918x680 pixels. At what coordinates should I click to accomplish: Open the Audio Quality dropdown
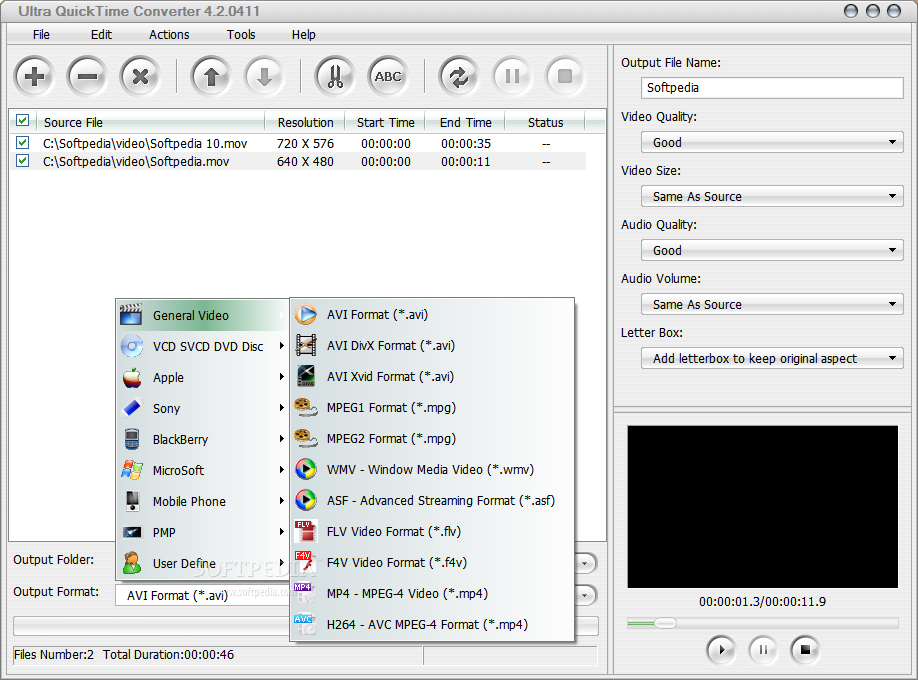tap(772, 250)
